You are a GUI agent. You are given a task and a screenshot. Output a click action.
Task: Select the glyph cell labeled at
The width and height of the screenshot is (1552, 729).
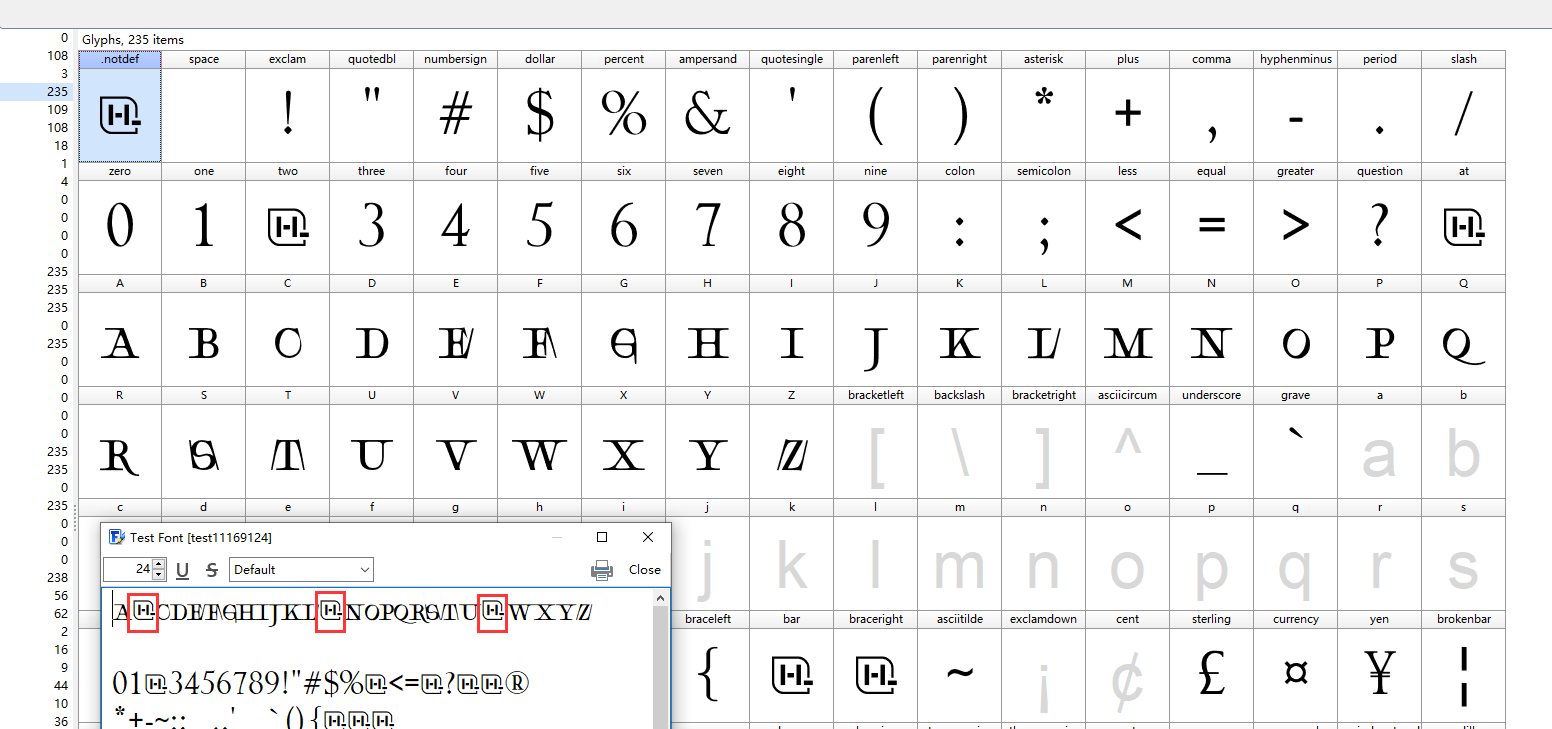(x=1464, y=219)
